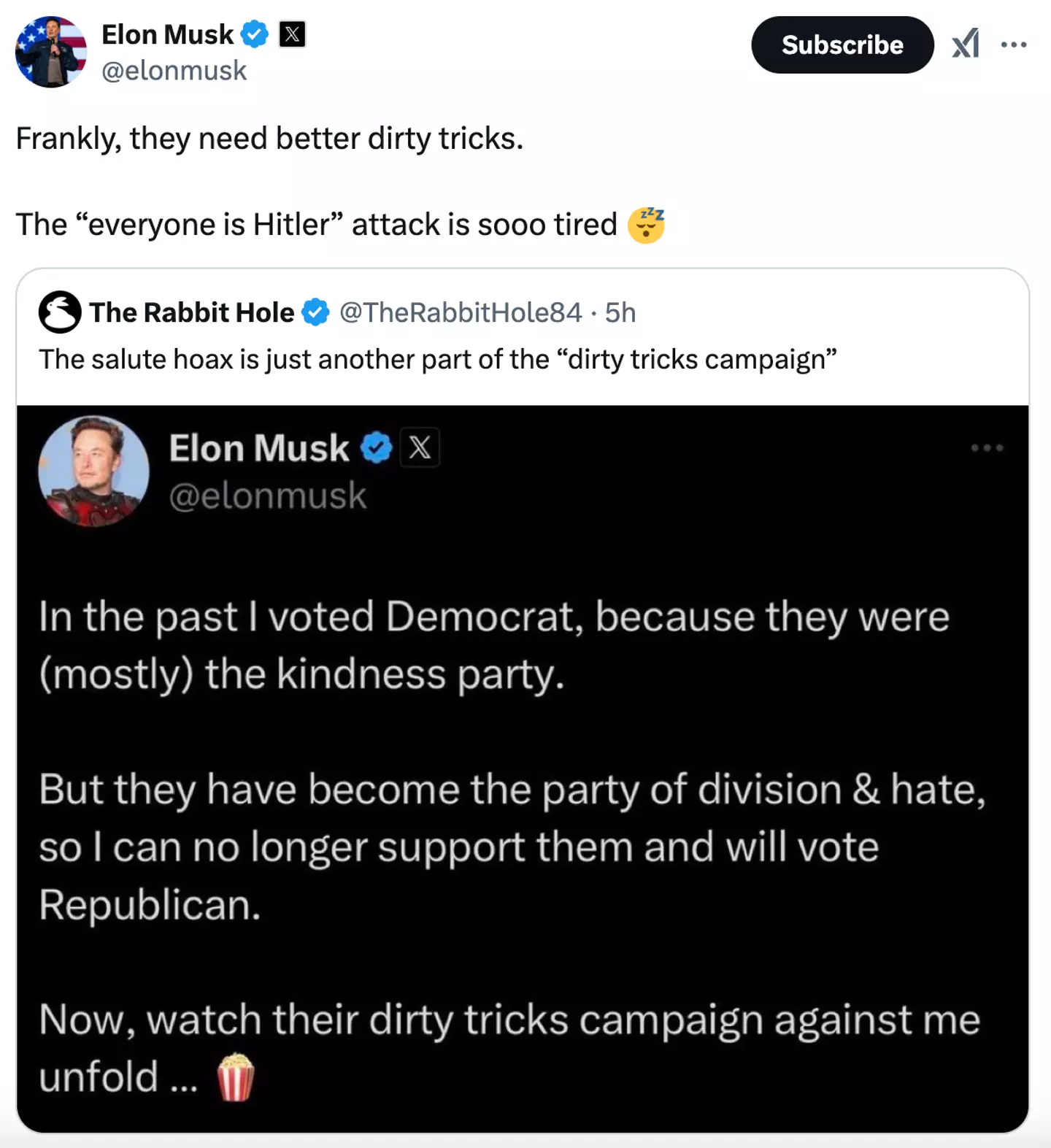Click the X badge inside the dark screenshot
The width and height of the screenshot is (1051, 1148).
[420, 447]
